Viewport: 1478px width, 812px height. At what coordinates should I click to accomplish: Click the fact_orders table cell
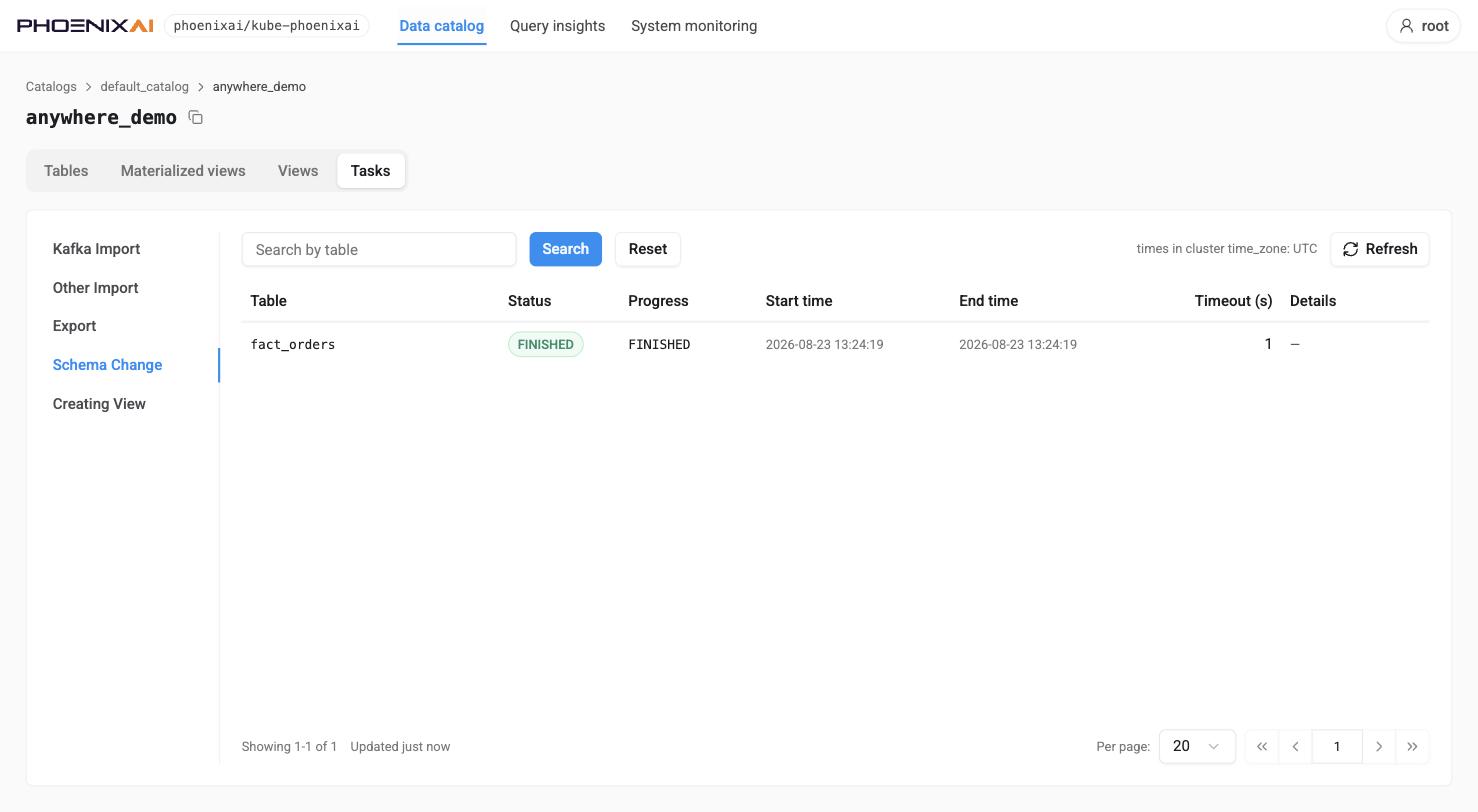pyautogui.click(x=293, y=344)
